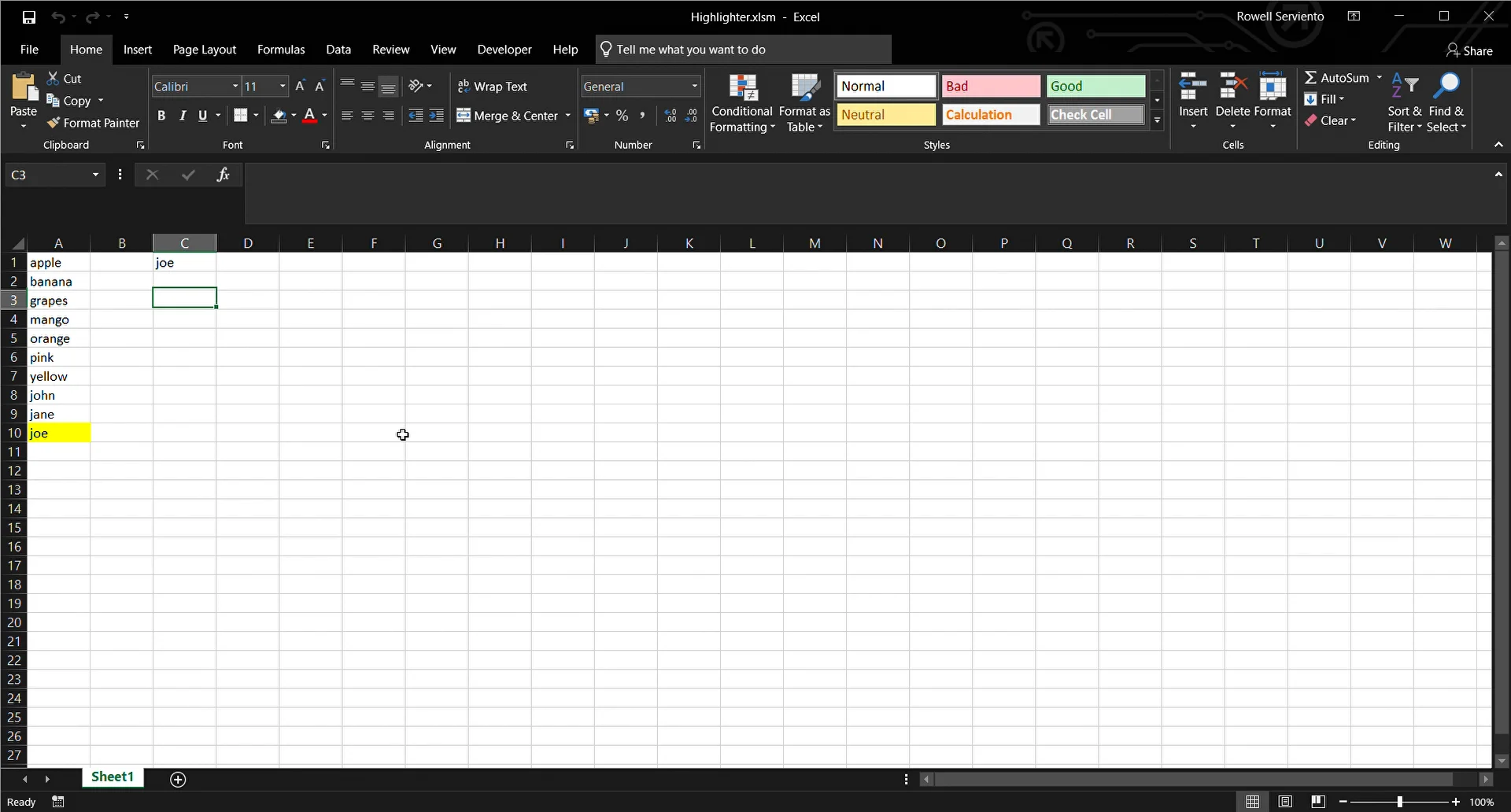
Task: Open the font size dropdown showing 11
Action: [x=283, y=86]
